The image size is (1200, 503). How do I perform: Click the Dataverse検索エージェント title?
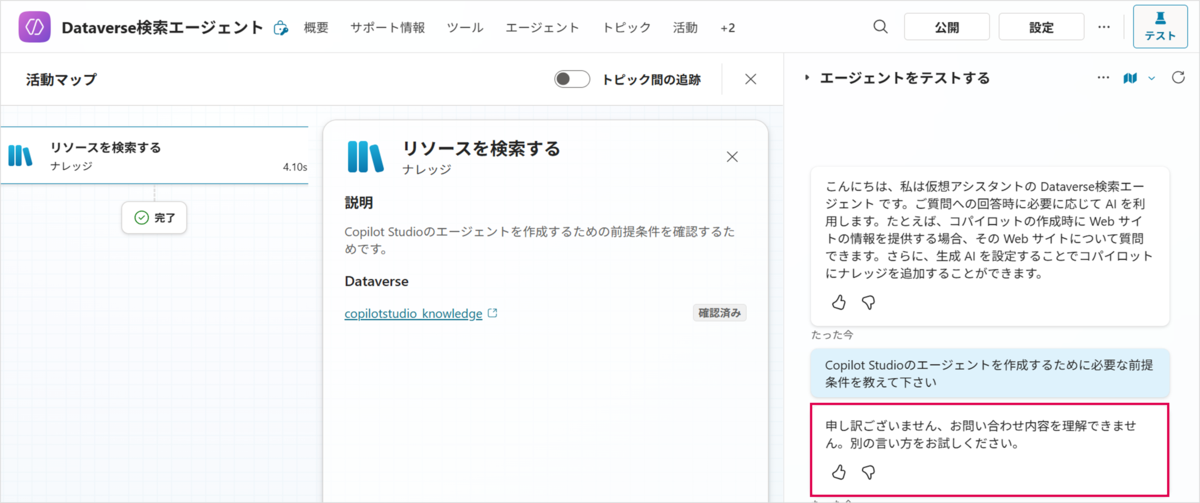click(x=163, y=28)
